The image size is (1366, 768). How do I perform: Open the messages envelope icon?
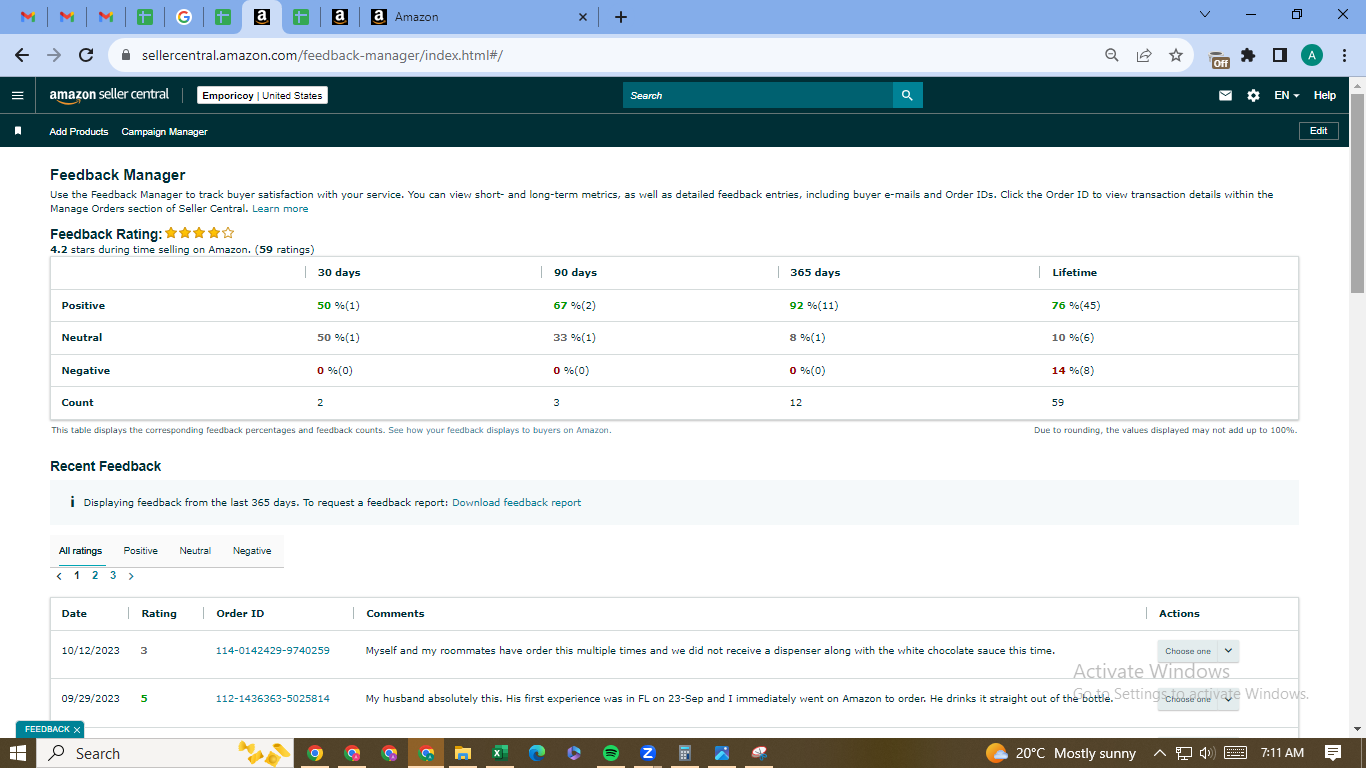coord(1225,95)
